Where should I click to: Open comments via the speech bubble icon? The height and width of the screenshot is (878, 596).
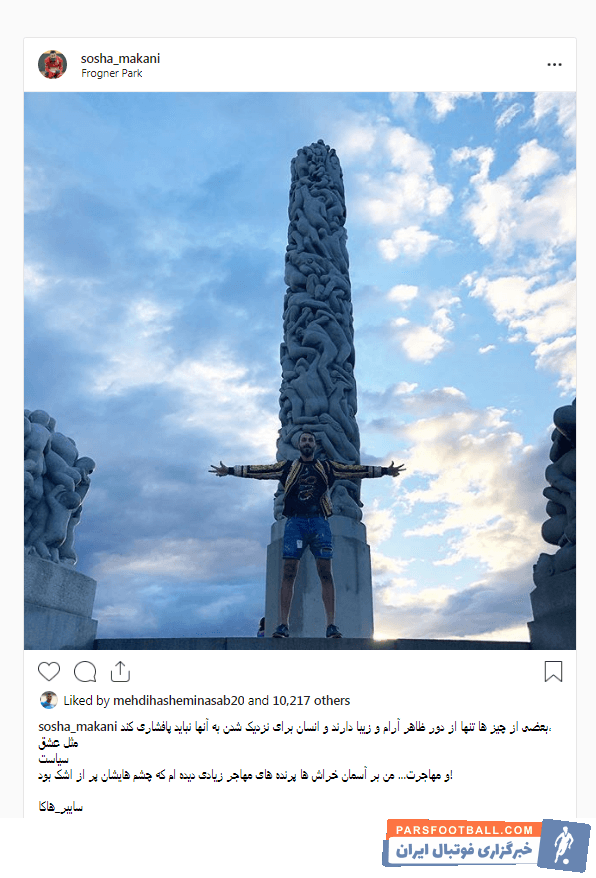(x=85, y=671)
